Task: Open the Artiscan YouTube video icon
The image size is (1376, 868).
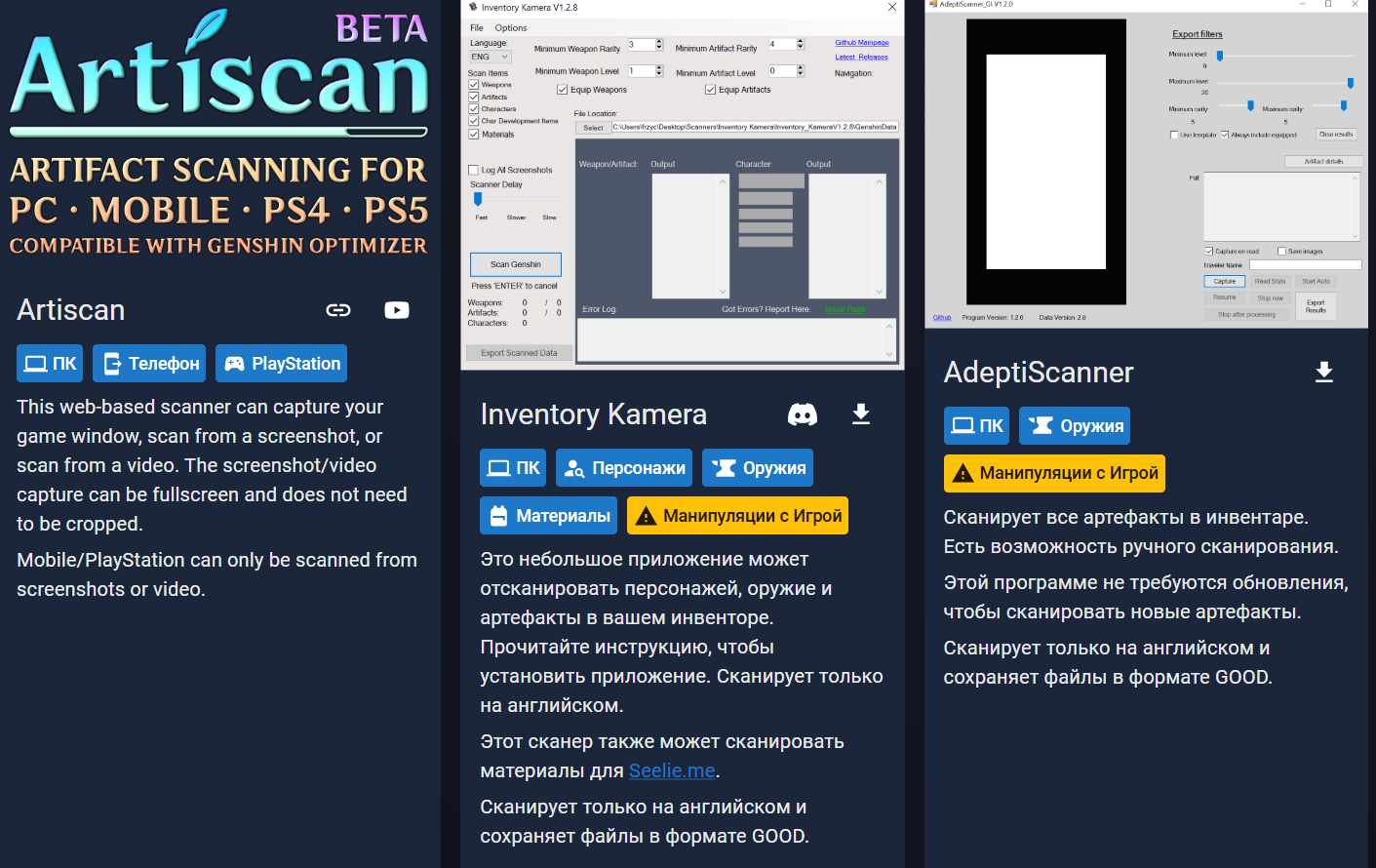Action: 397,310
